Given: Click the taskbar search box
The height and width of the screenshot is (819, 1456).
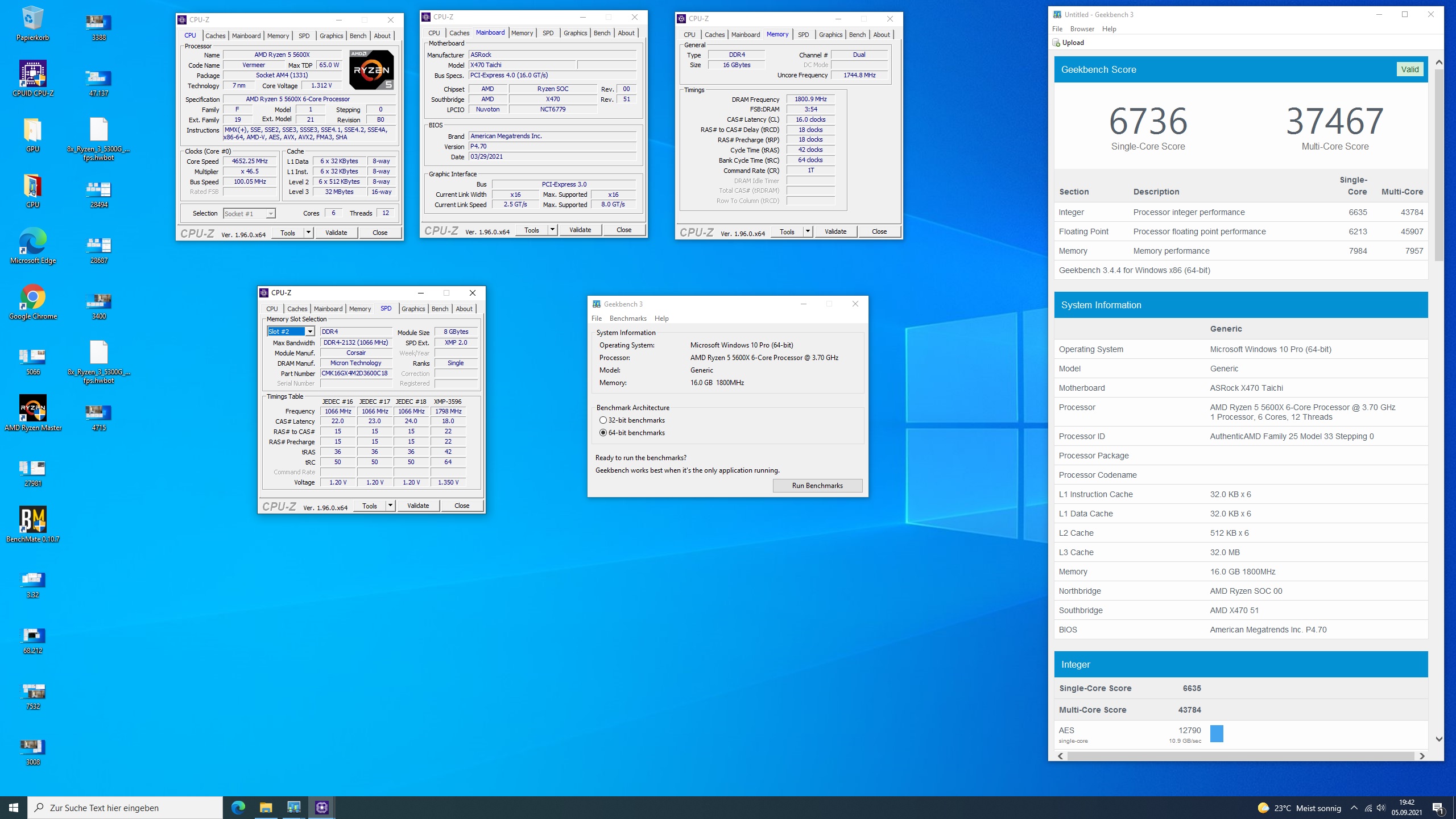Looking at the screenshot, I should coord(125,808).
